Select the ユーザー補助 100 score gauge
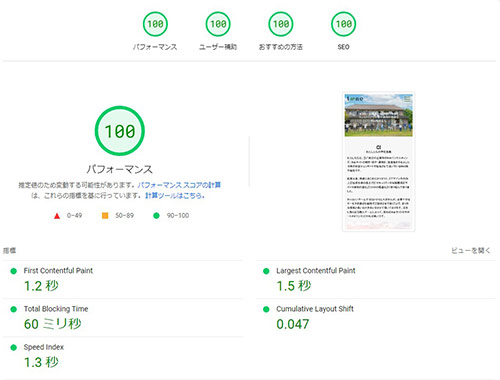500x380 pixels. tap(218, 24)
